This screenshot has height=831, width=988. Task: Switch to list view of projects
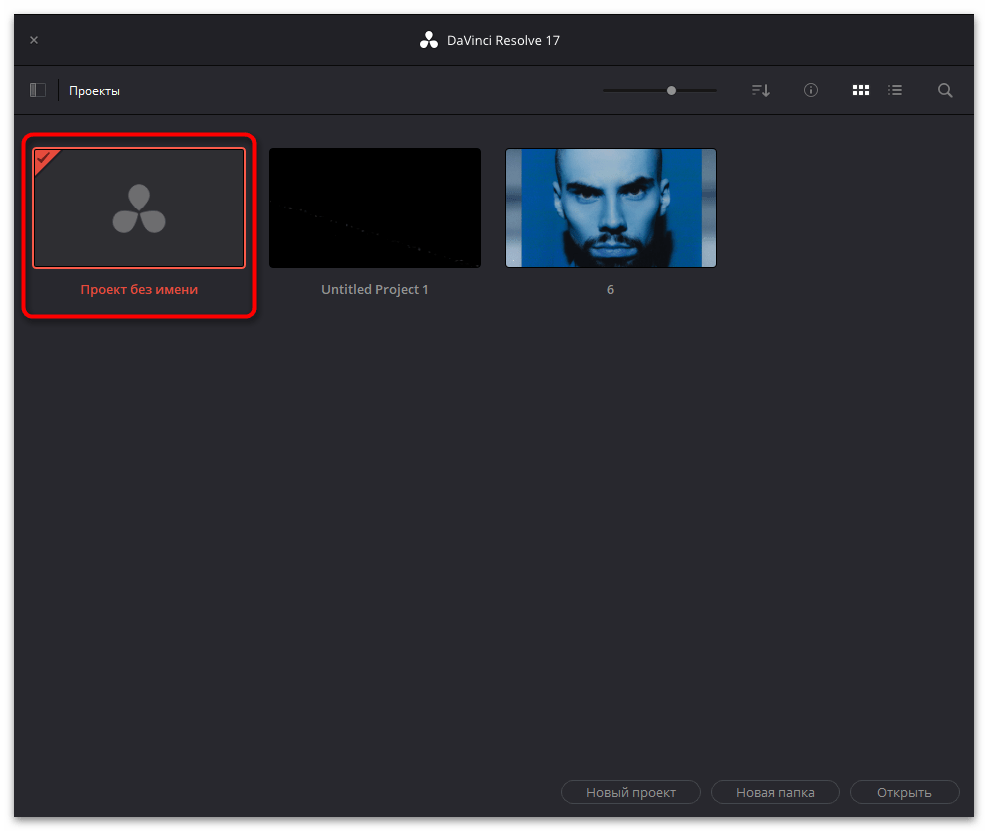[x=895, y=90]
